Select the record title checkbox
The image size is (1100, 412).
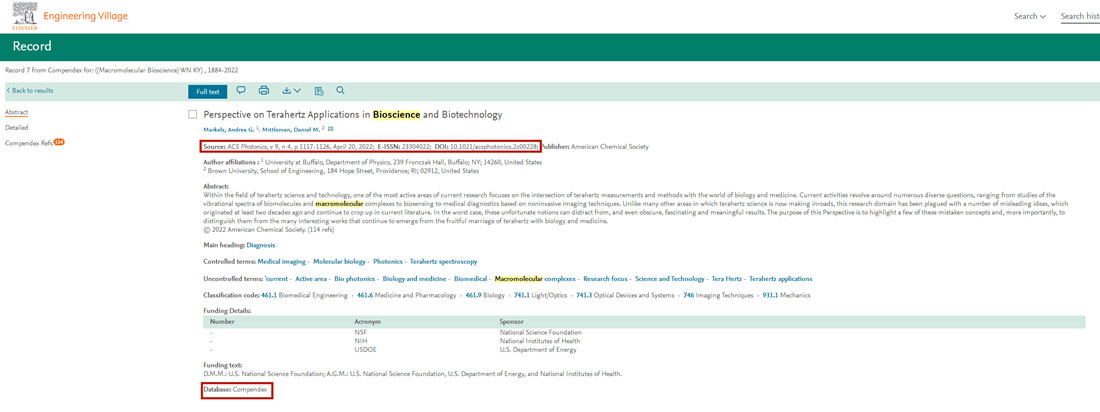[x=193, y=115]
